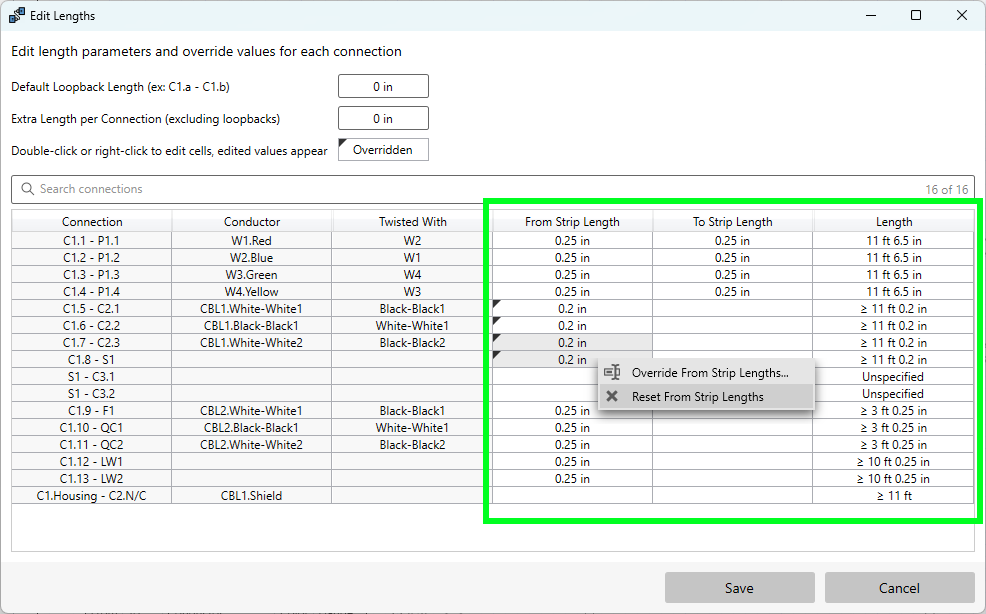This screenshot has width=986, height=614.
Task: Click the Search connections box
Action: pyautogui.click(x=492, y=189)
